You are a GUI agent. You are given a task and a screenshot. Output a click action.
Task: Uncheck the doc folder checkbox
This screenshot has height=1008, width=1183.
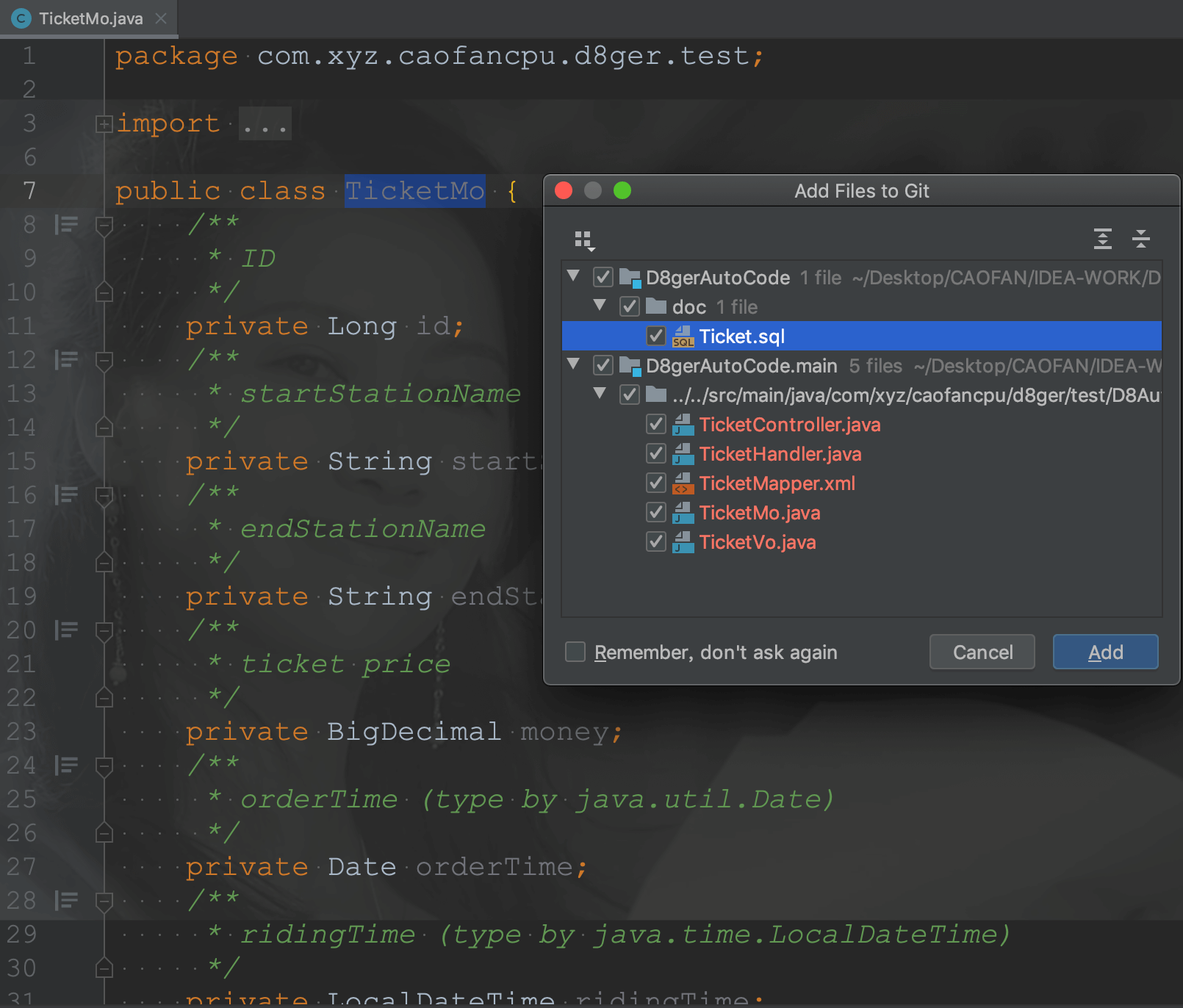tap(630, 306)
